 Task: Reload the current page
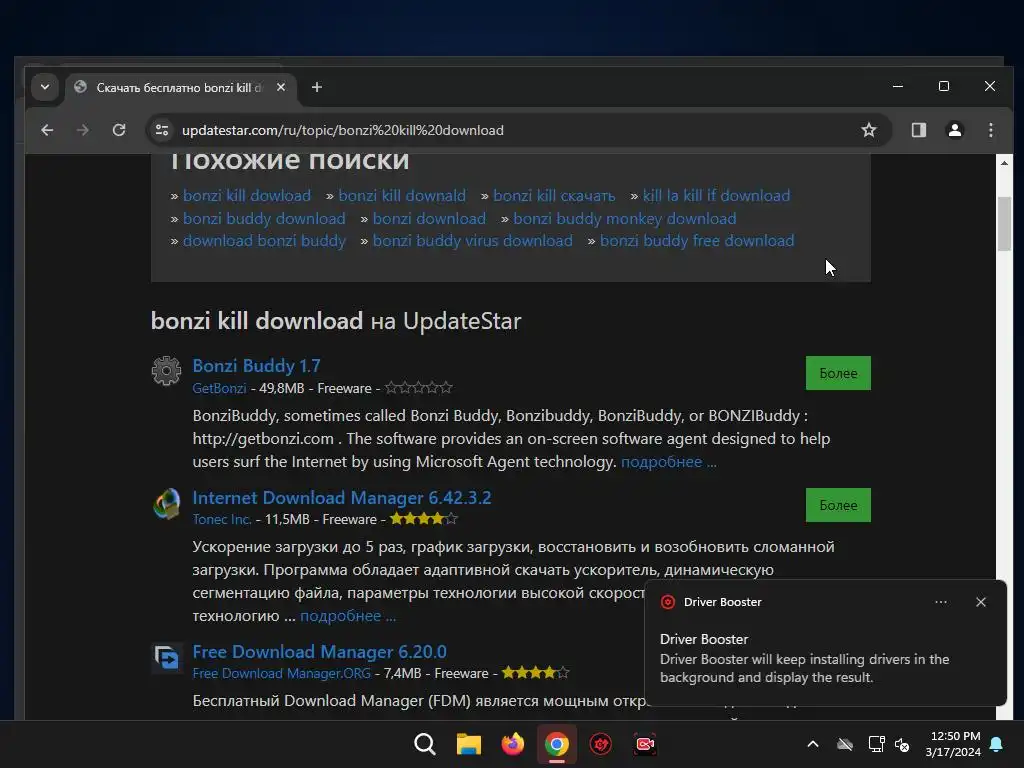(119, 130)
